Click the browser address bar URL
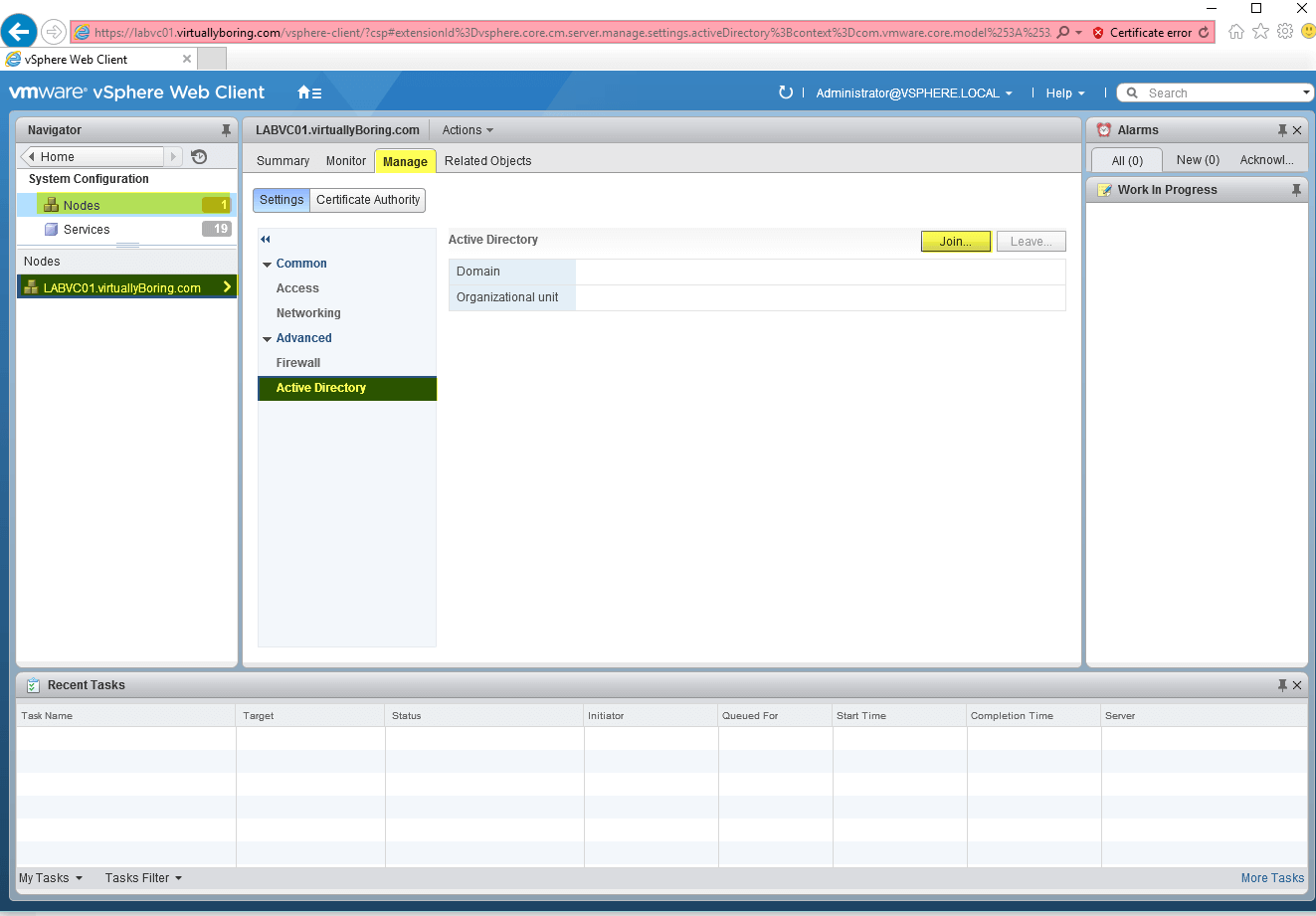This screenshot has height=916, width=1316. (x=572, y=33)
